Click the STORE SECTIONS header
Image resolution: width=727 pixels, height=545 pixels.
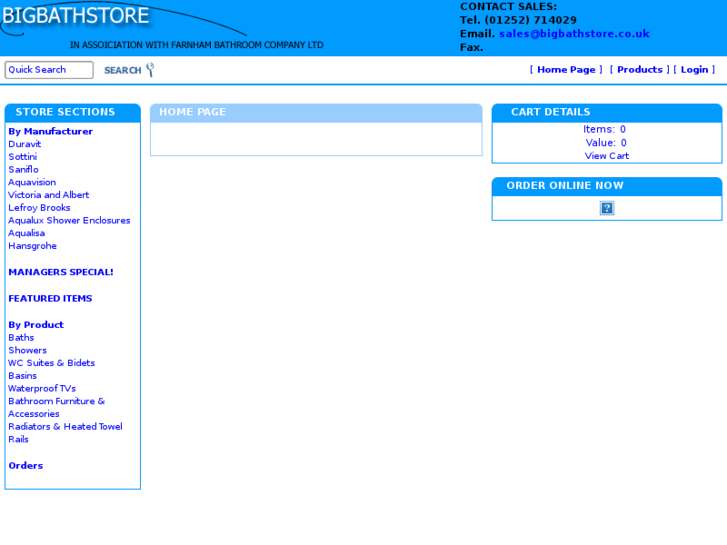point(73,112)
